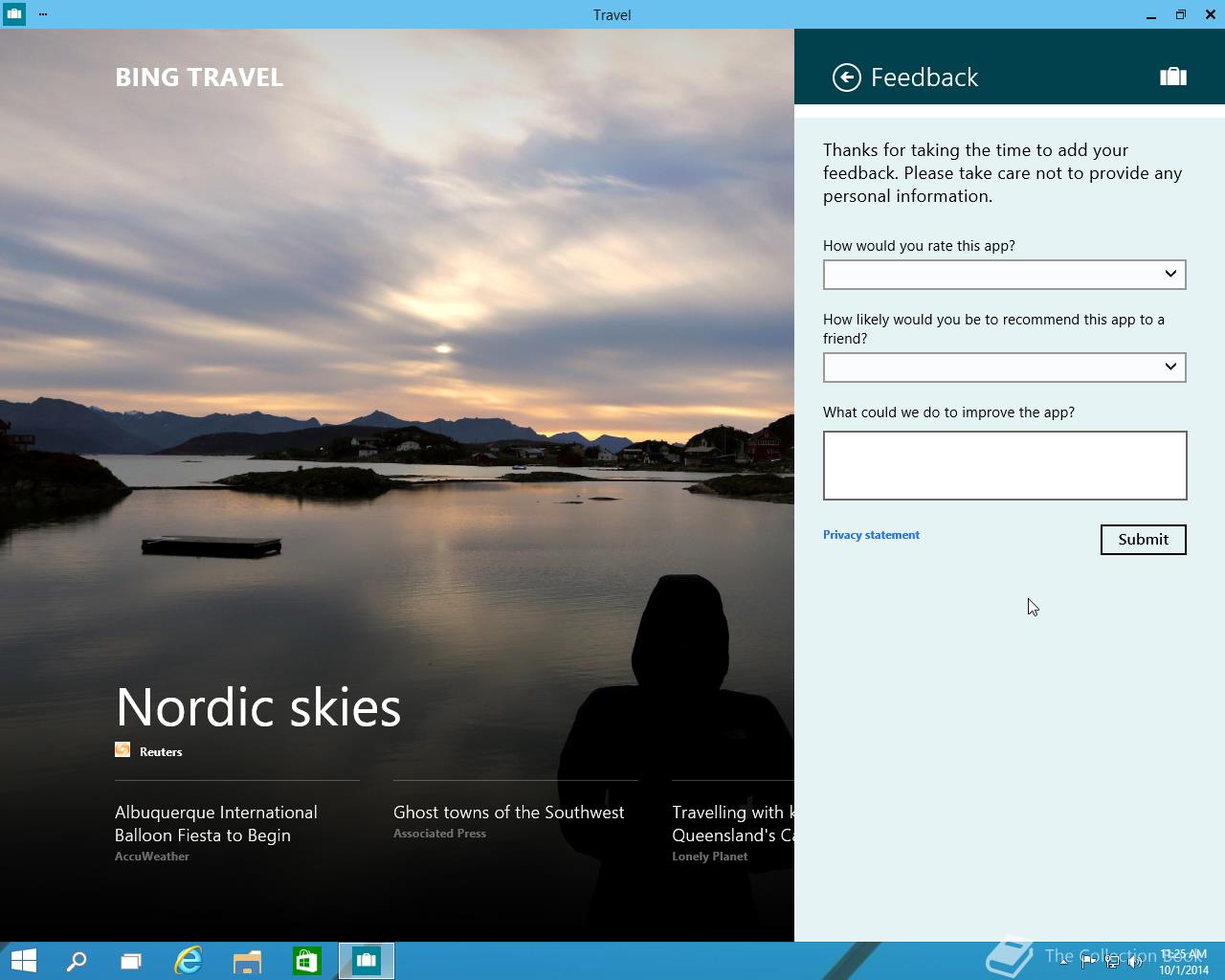Screen dimensions: 1225x980
Task: Open Ghost towns of the Southwest article
Action: 508,813
